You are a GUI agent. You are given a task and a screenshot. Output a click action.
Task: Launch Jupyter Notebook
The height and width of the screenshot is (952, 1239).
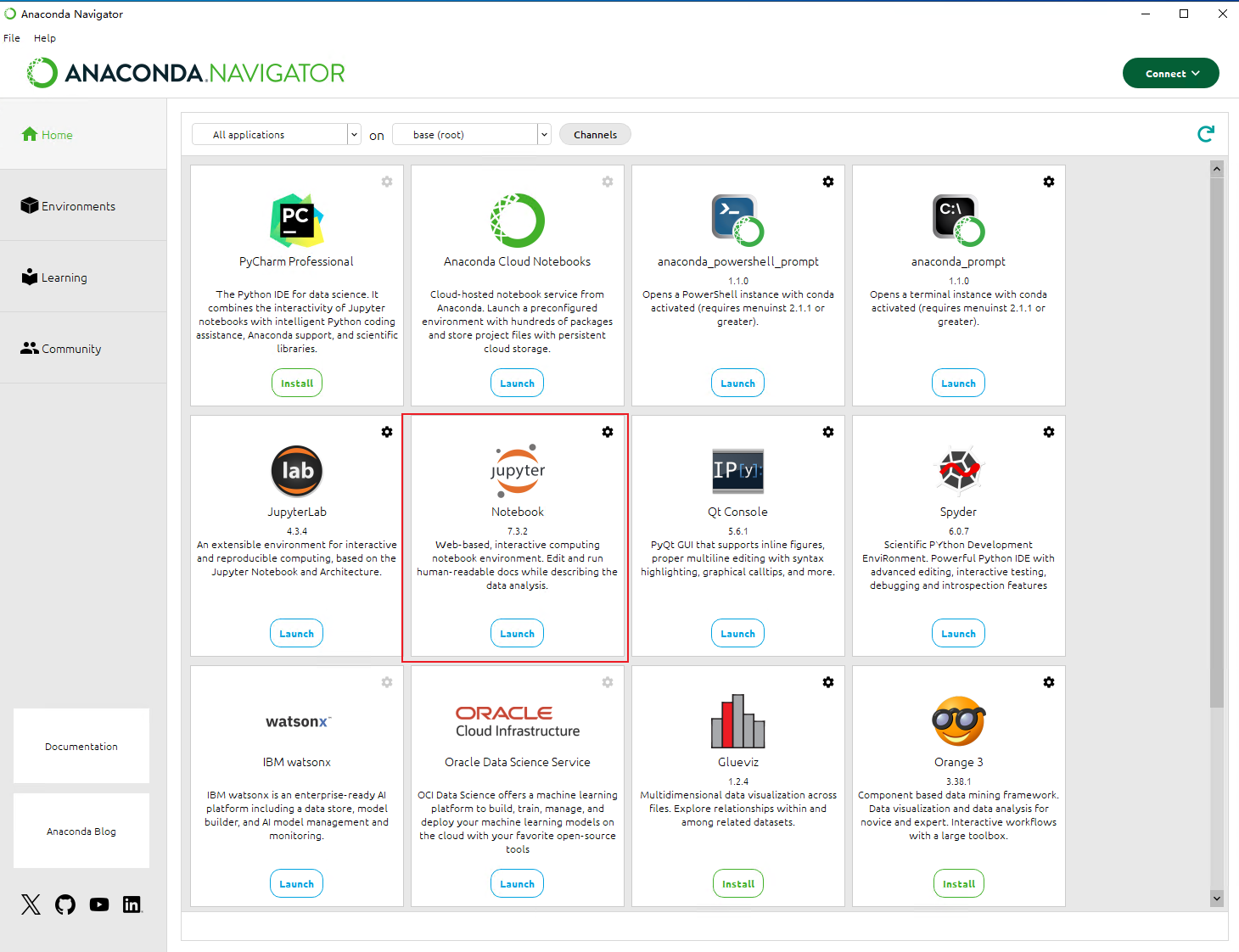518,633
